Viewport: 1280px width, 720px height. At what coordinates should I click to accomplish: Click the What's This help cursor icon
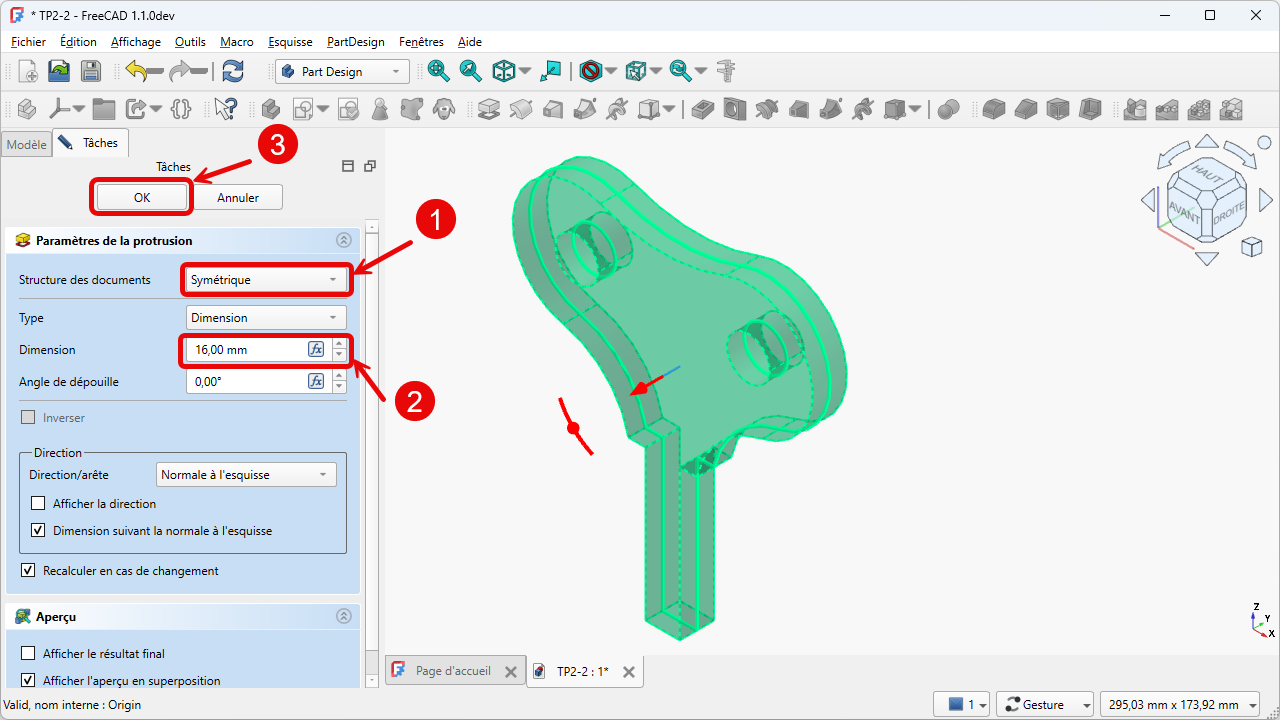coord(226,108)
